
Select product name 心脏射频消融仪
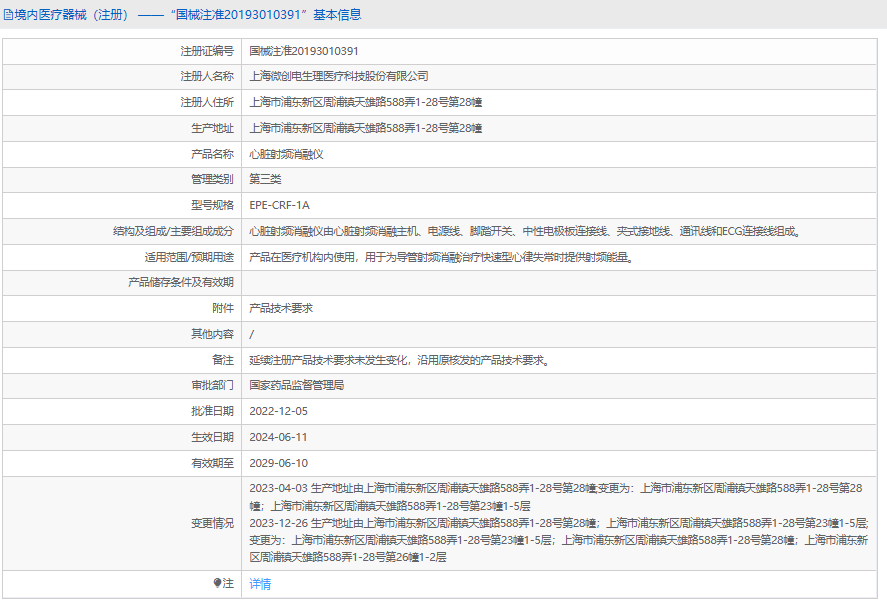[x=286, y=154]
